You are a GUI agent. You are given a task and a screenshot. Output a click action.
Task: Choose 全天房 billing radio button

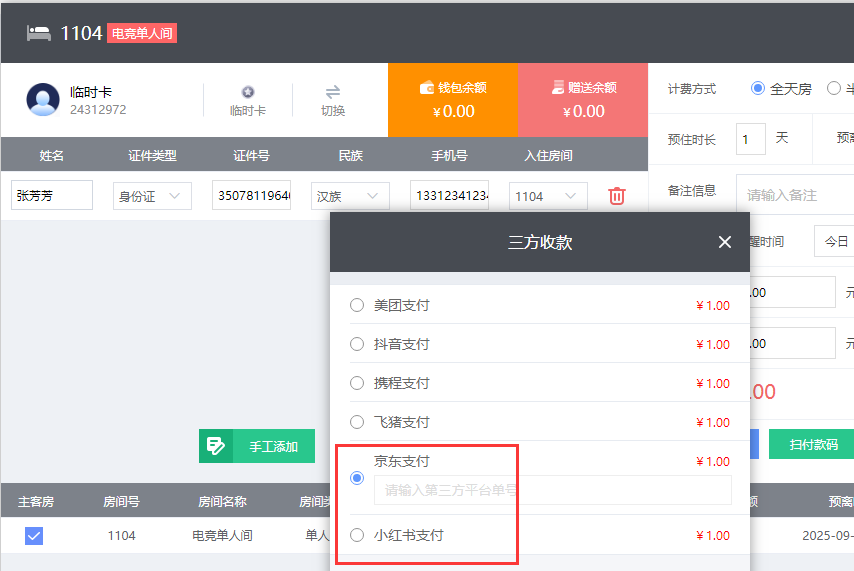pyautogui.click(x=758, y=88)
